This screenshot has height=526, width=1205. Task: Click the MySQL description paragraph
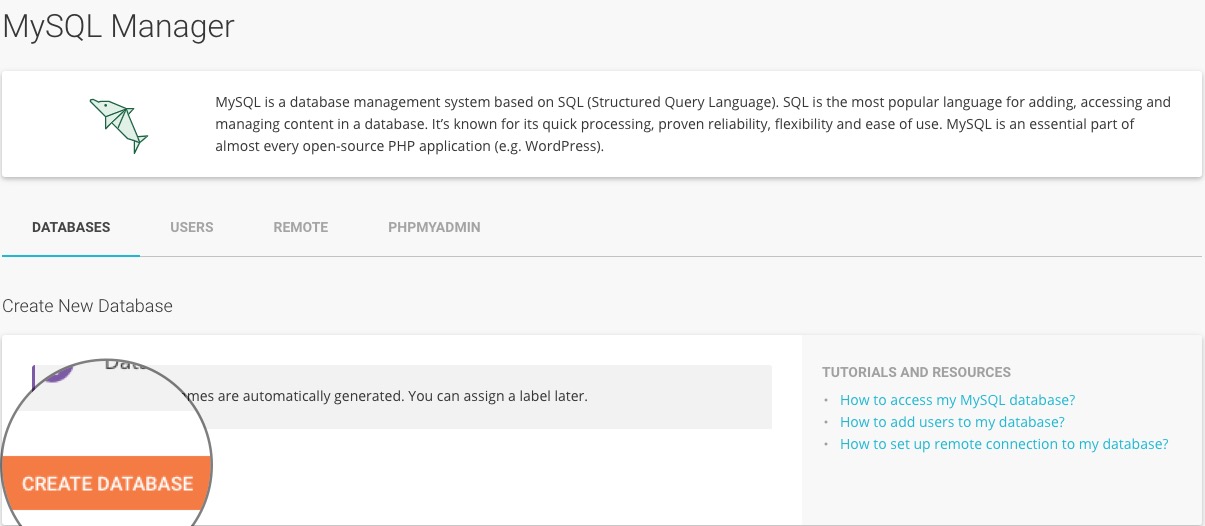(x=692, y=124)
